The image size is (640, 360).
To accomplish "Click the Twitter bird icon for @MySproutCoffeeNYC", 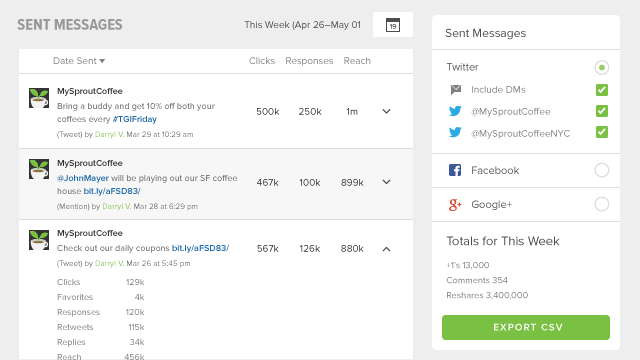I will [455, 133].
